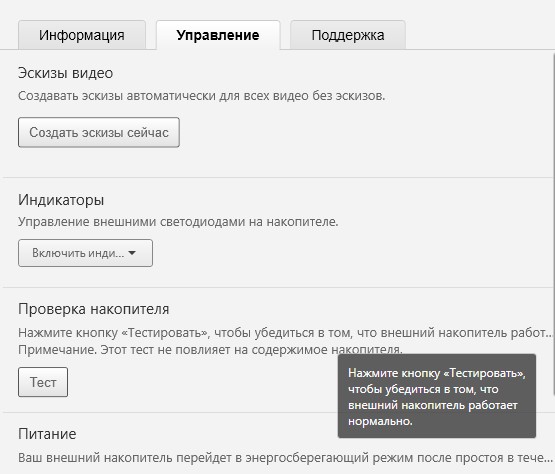The width and height of the screenshot is (555, 474).
Task: Switch to the Информация tab
Action: coord(82,35)
